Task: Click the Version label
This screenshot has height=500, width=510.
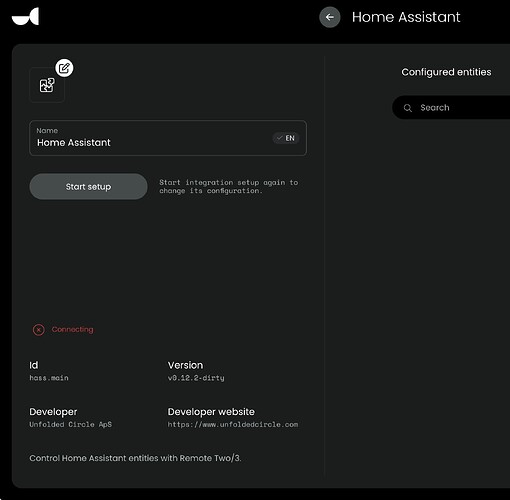Action: pyautogui.click(x=185, y=365)
